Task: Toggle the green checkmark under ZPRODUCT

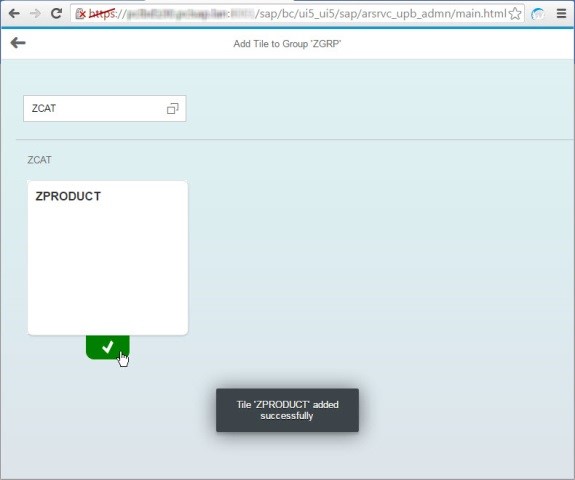Action: pos(108,347)
